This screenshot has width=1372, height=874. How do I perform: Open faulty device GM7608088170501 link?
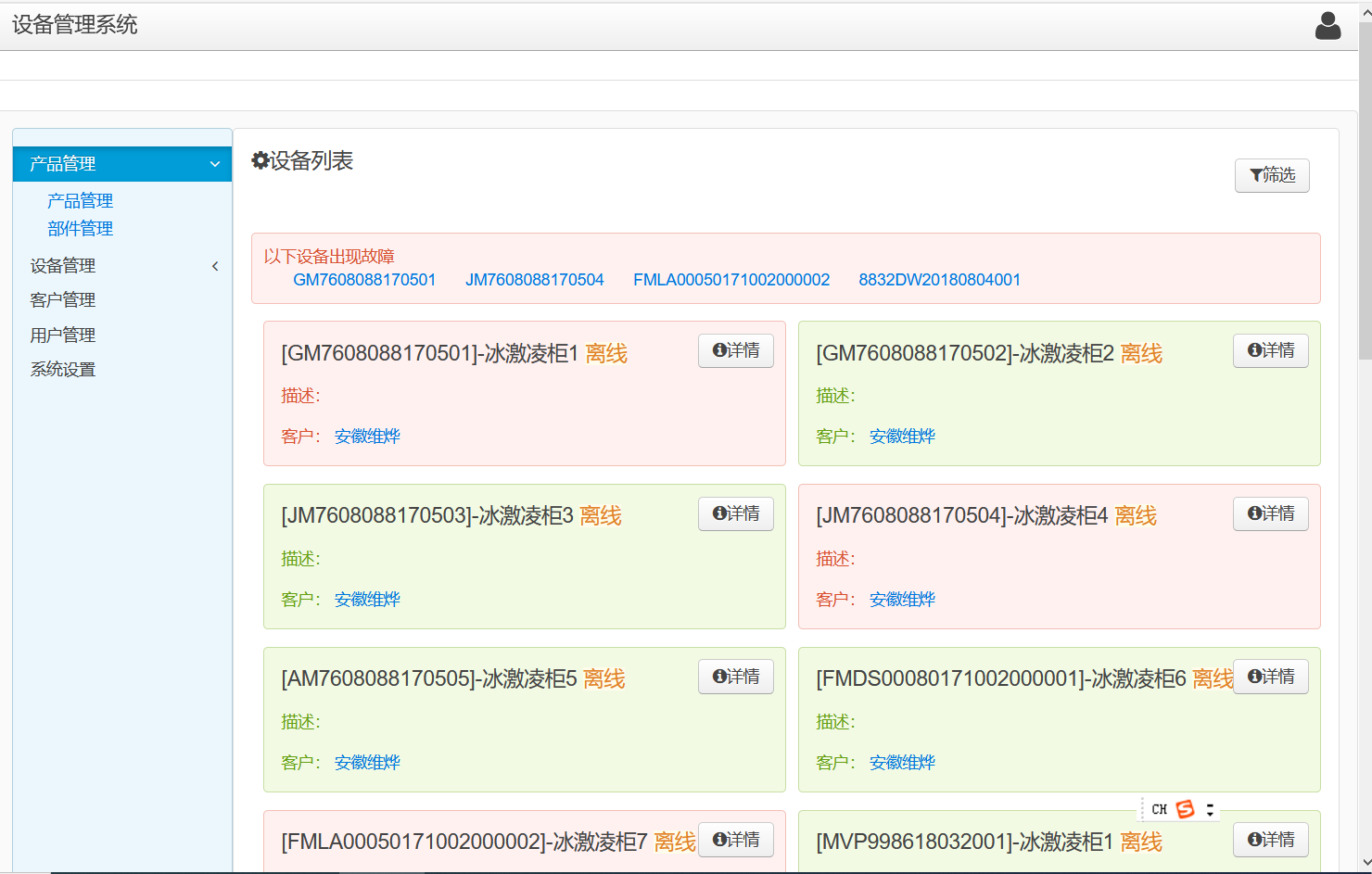pyautogui.click(x=364, y=280)
